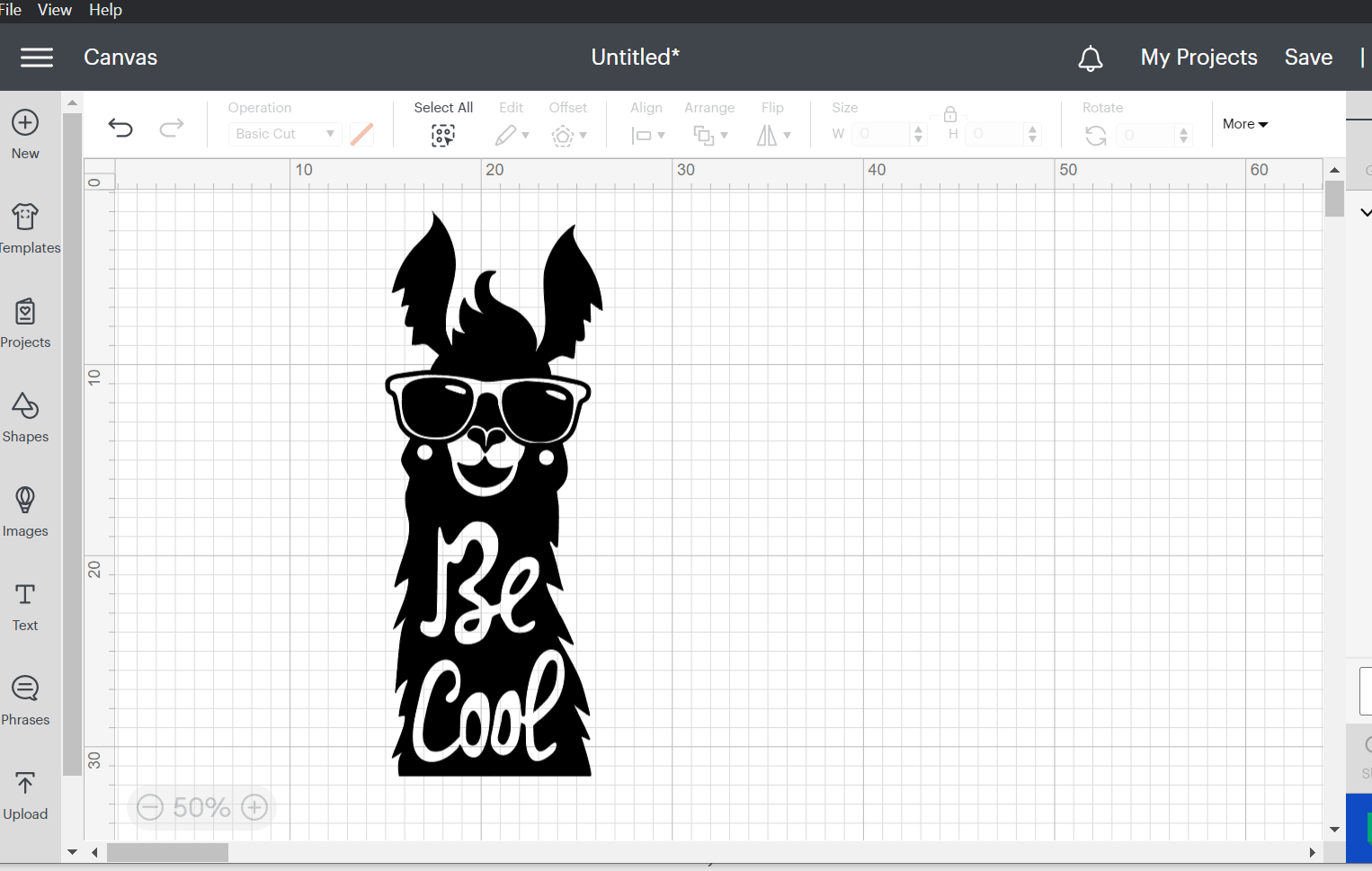
Task: Expand the Flip dropdown arrow
Action: (x=788, y=136)
